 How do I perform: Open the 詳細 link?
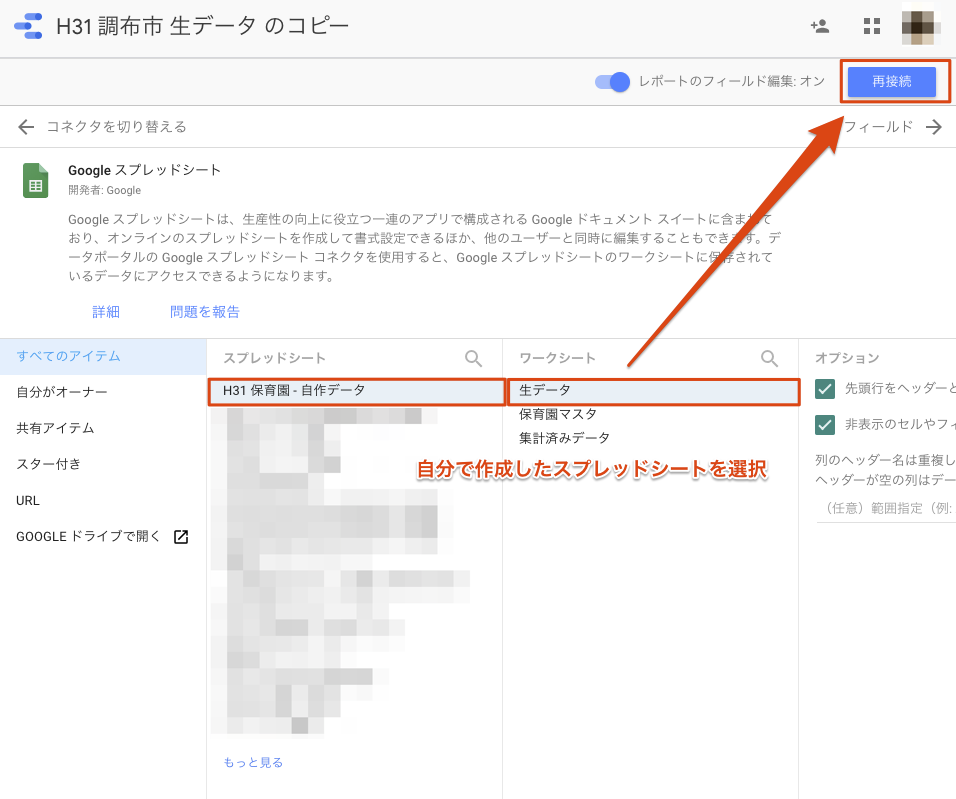pos(106,312)
